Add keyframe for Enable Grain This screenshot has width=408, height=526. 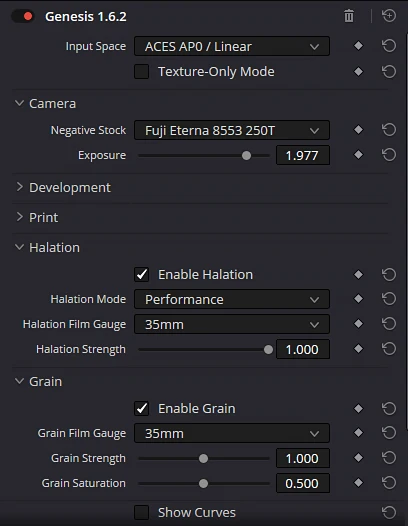point(358,408)
